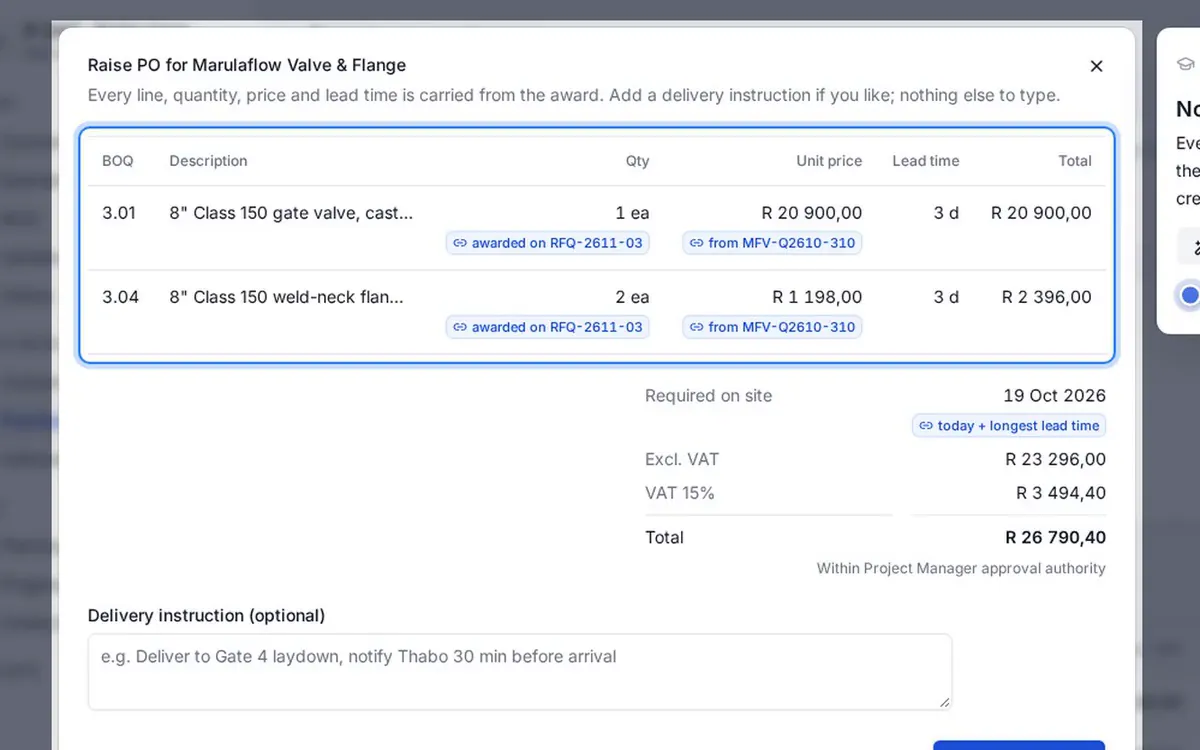The height and width of the screenshot is (750, 1200).
Task: Click unit price 'R 1 198,00'
Action: tap(817, 297)
